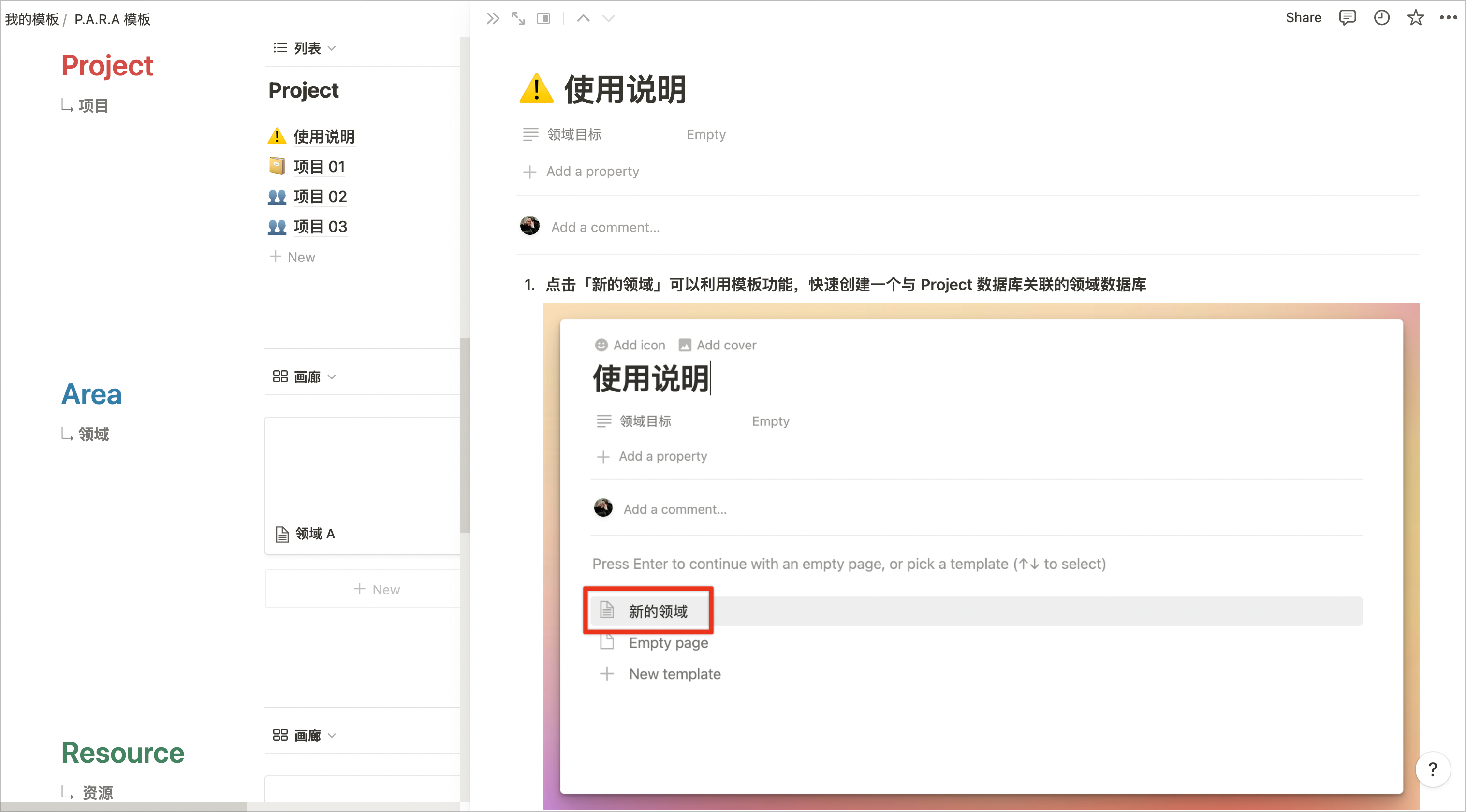Click the vertical scrollbar of the left page

click(465, 435)
